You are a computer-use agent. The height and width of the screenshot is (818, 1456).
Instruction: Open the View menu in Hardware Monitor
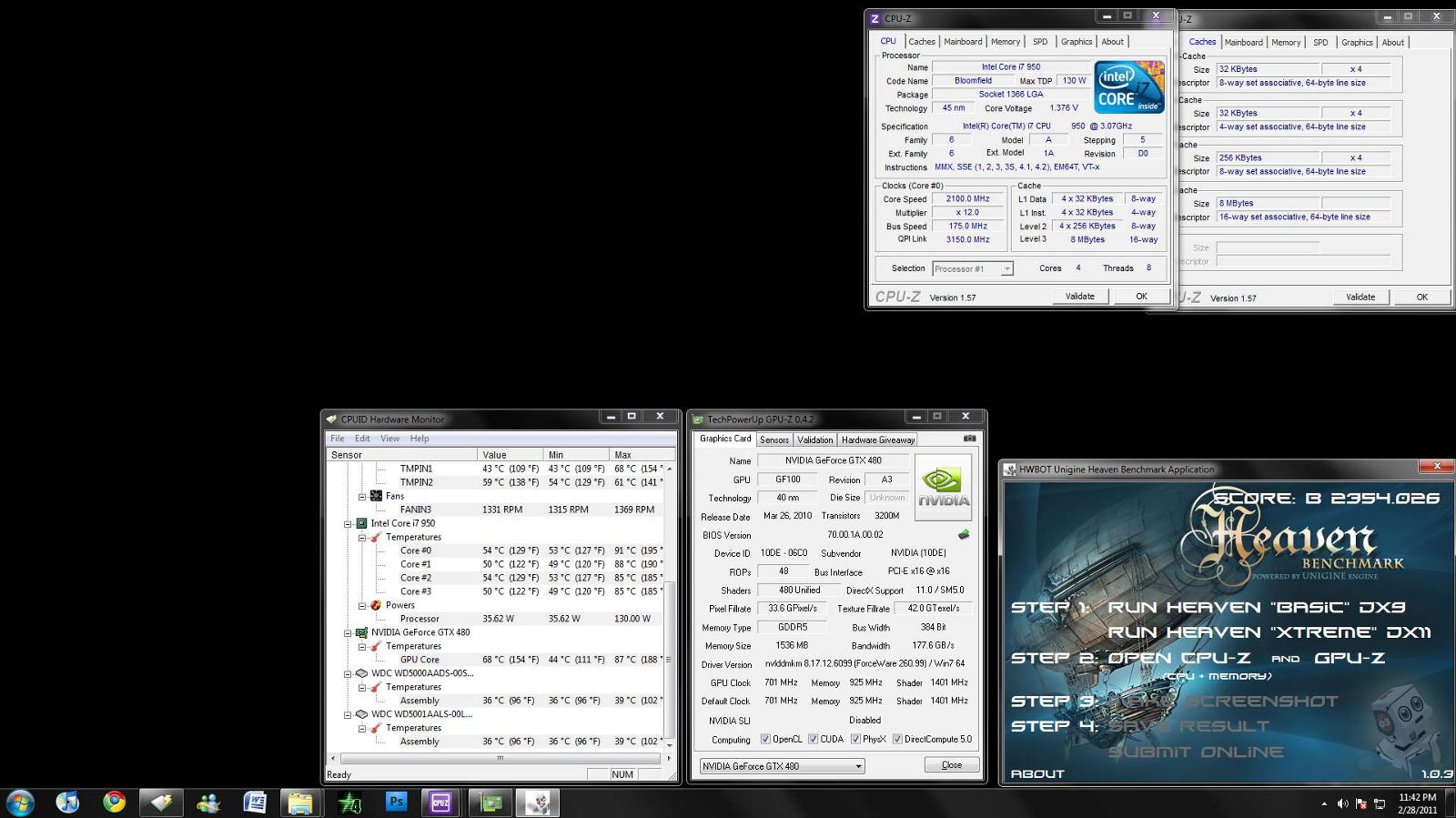(389, 439)
